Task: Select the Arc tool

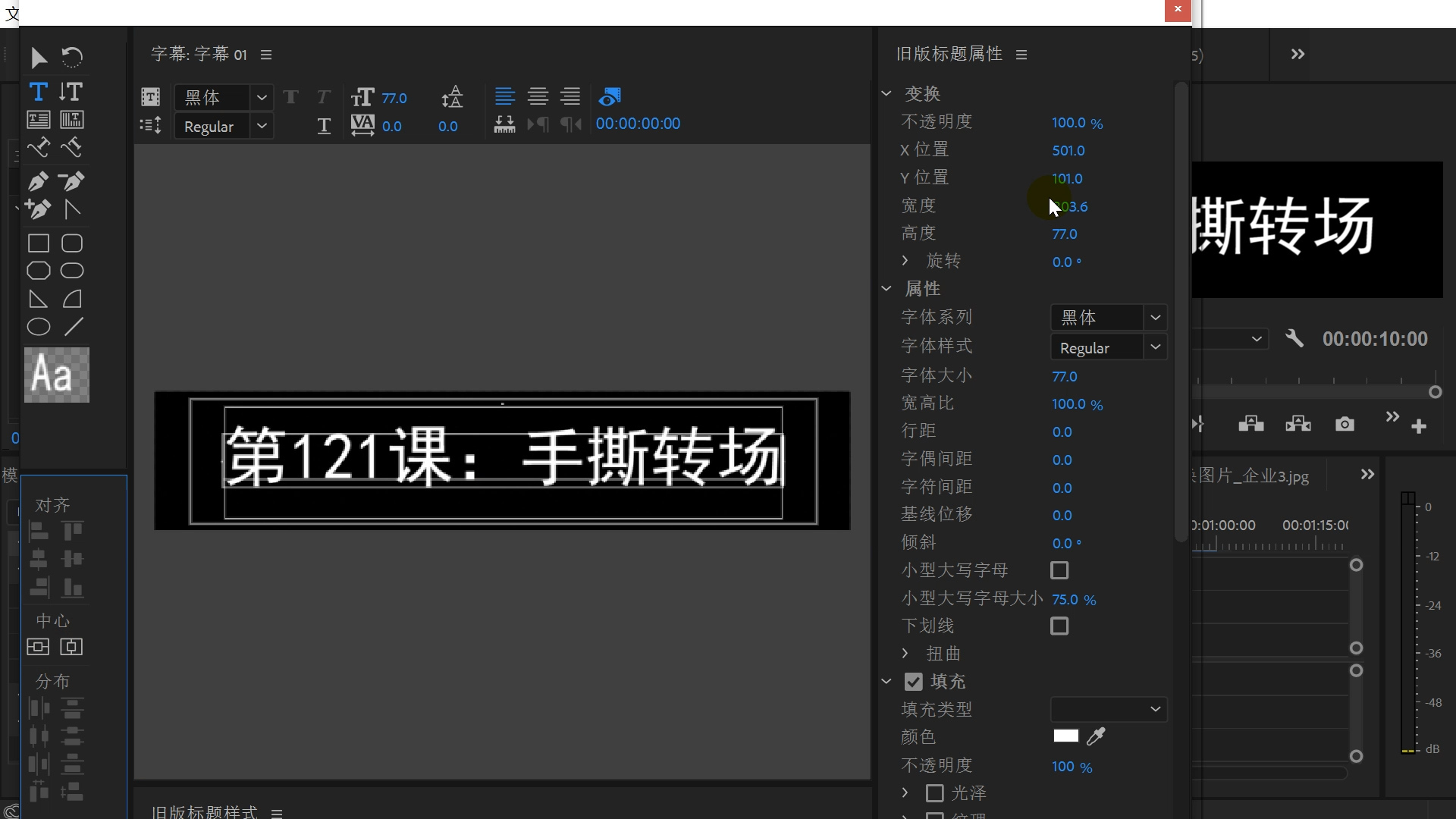Action: 72,299
